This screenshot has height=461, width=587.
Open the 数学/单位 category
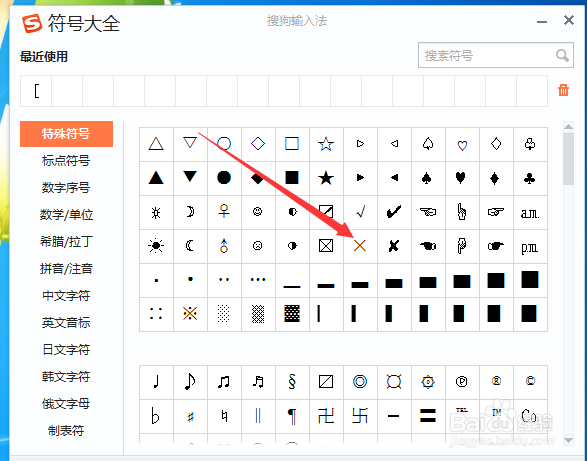pos(66,215)
